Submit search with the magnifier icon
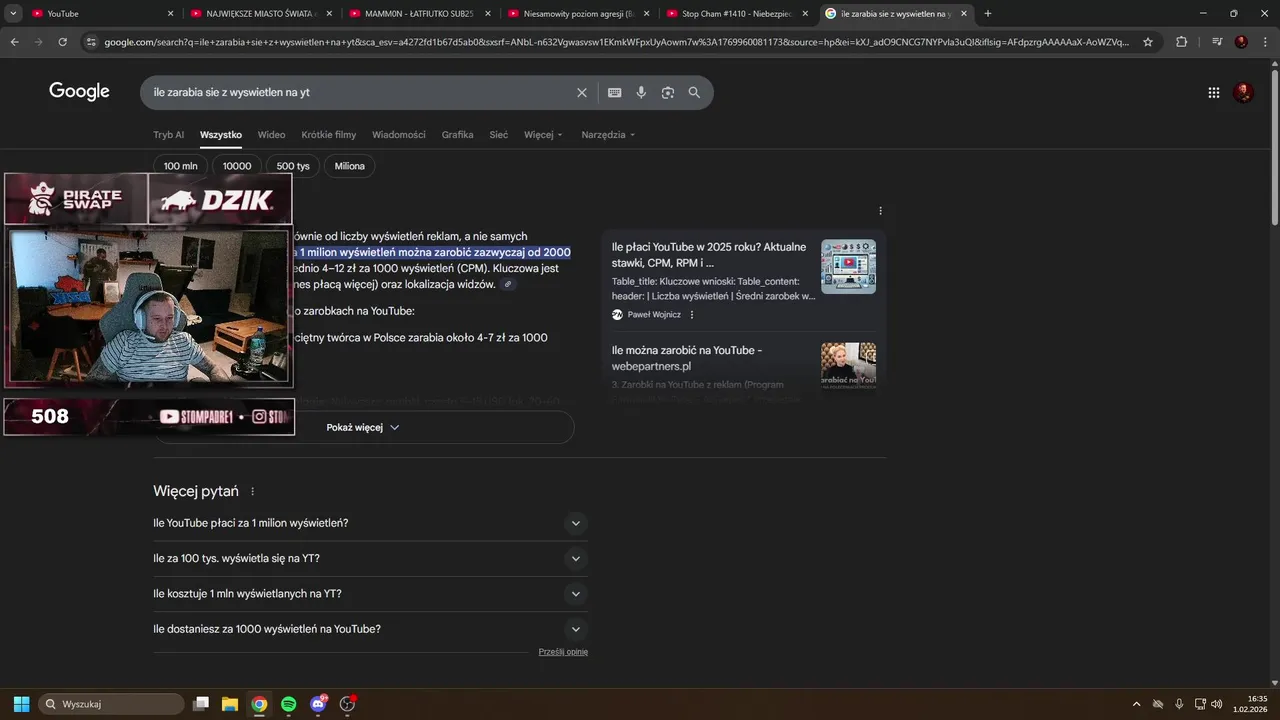The width and height of the screenshot is (1280, 720). pyautogui.click(x=694, y=92)
